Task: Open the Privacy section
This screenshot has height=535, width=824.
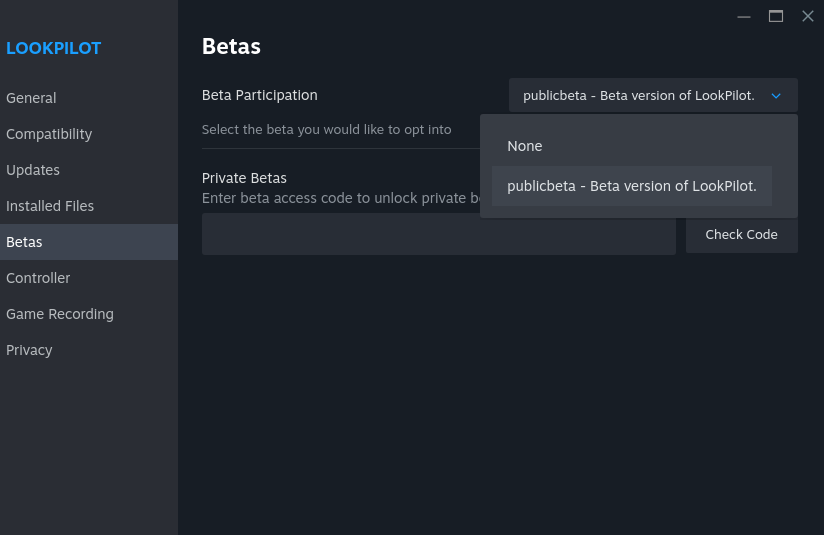Action: [29, 350]
